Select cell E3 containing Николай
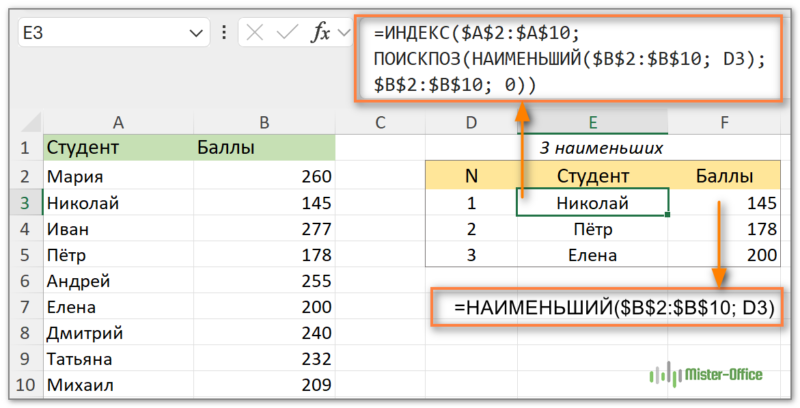This screenshot has height=408, width=800. [593, 203]
